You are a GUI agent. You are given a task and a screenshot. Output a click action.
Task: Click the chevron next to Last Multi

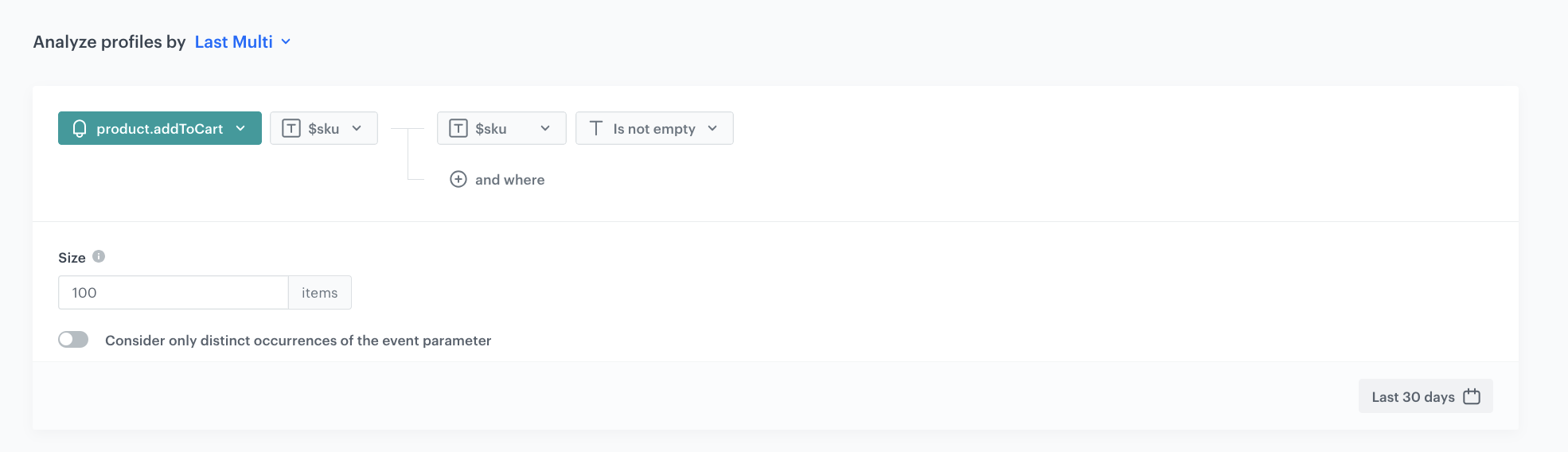(286, 42)
